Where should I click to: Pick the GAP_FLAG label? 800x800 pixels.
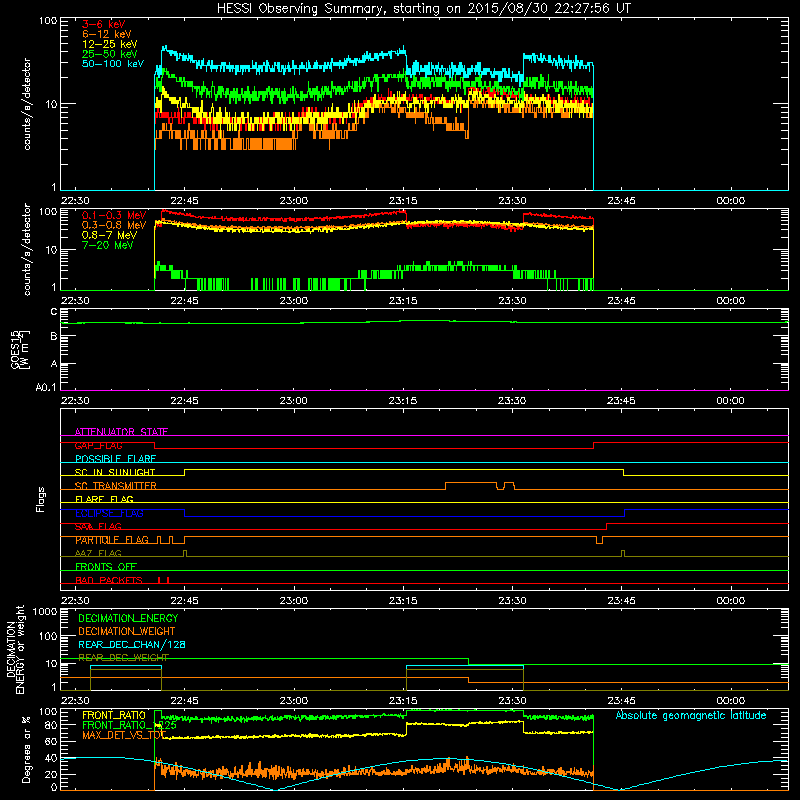tap(98, 445)
